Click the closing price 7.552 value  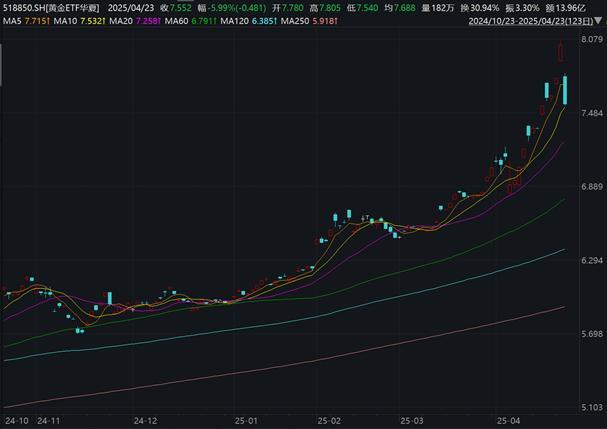point(180,8)
